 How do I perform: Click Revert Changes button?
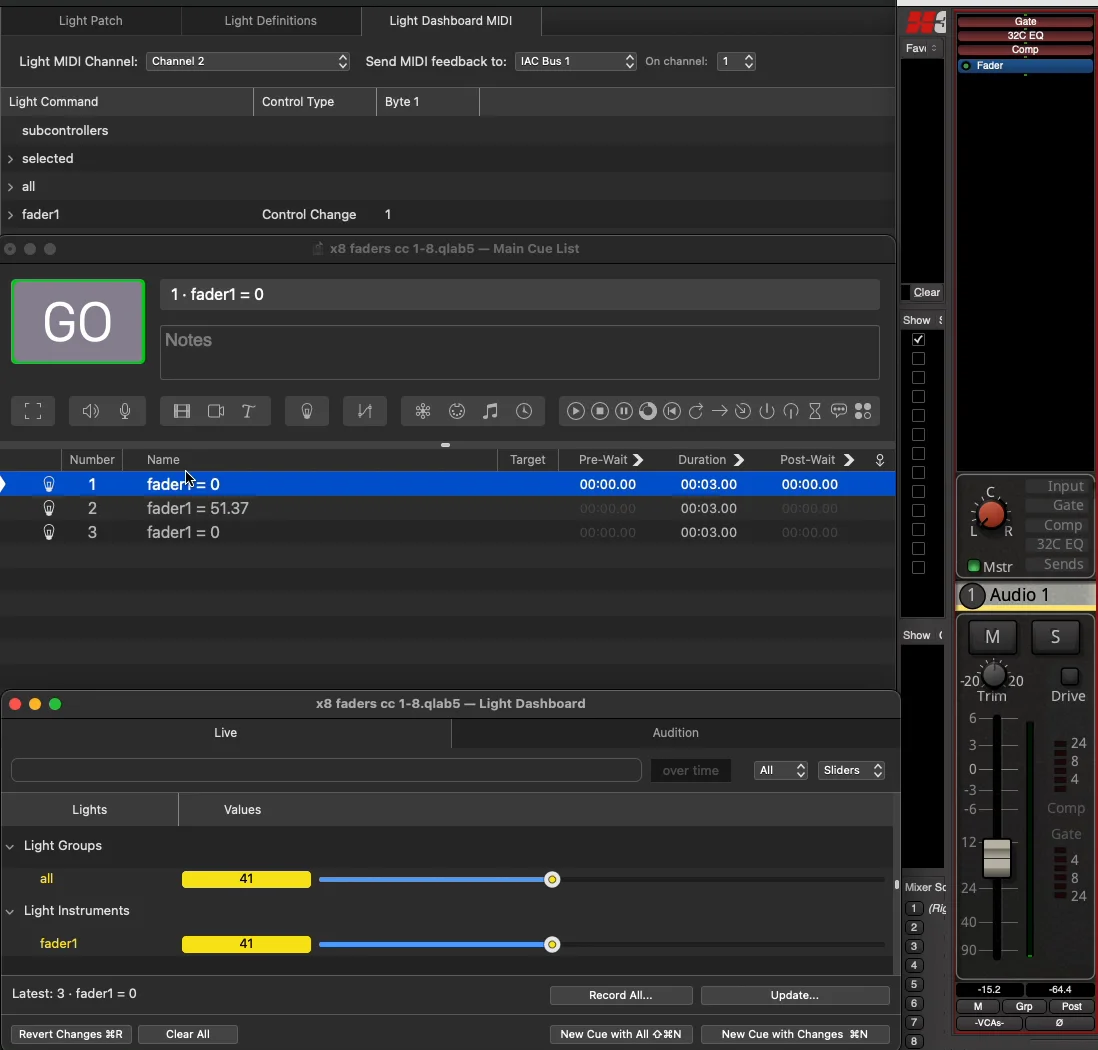pyautogui.click(x=71, y=1034)
